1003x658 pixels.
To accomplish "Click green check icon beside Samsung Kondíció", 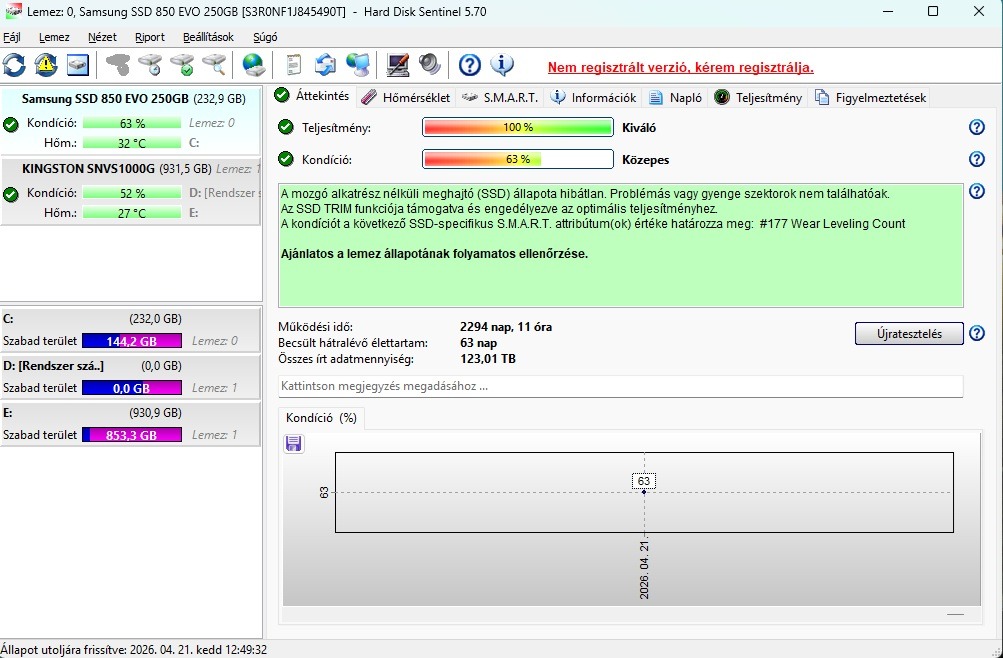I will 11,124.
